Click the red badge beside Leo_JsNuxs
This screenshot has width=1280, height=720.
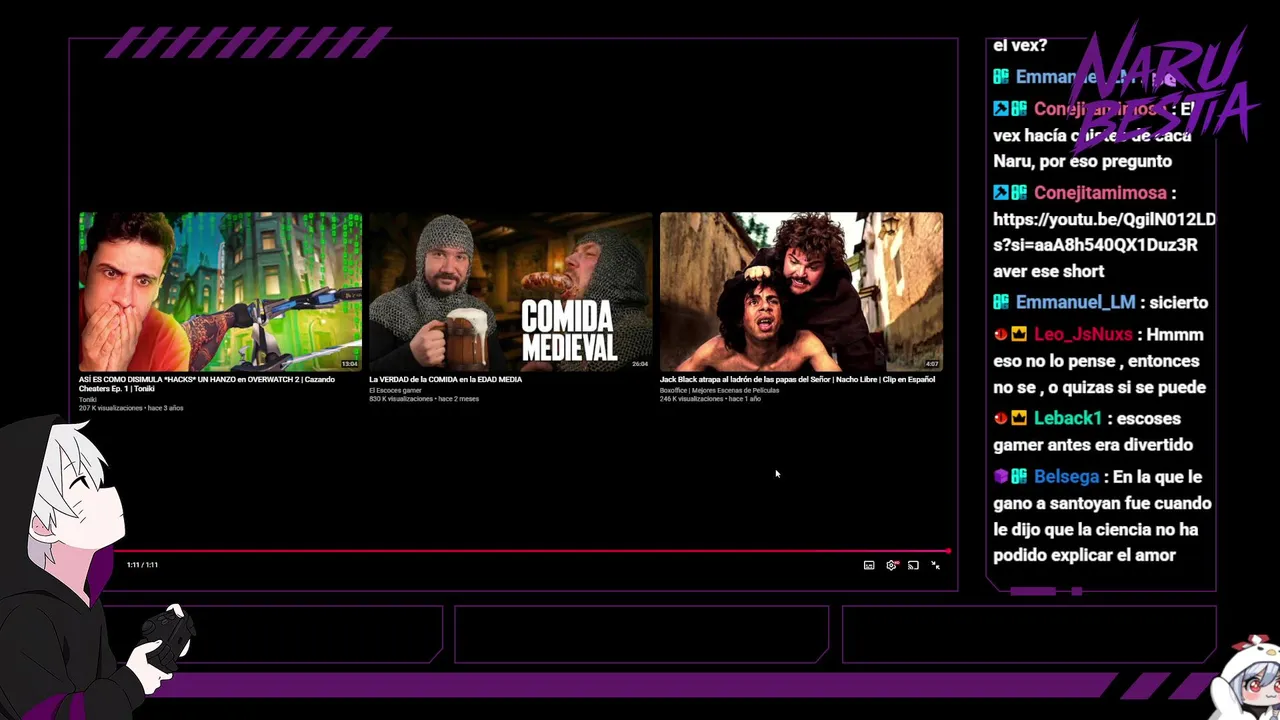[x=1000, y=334]
